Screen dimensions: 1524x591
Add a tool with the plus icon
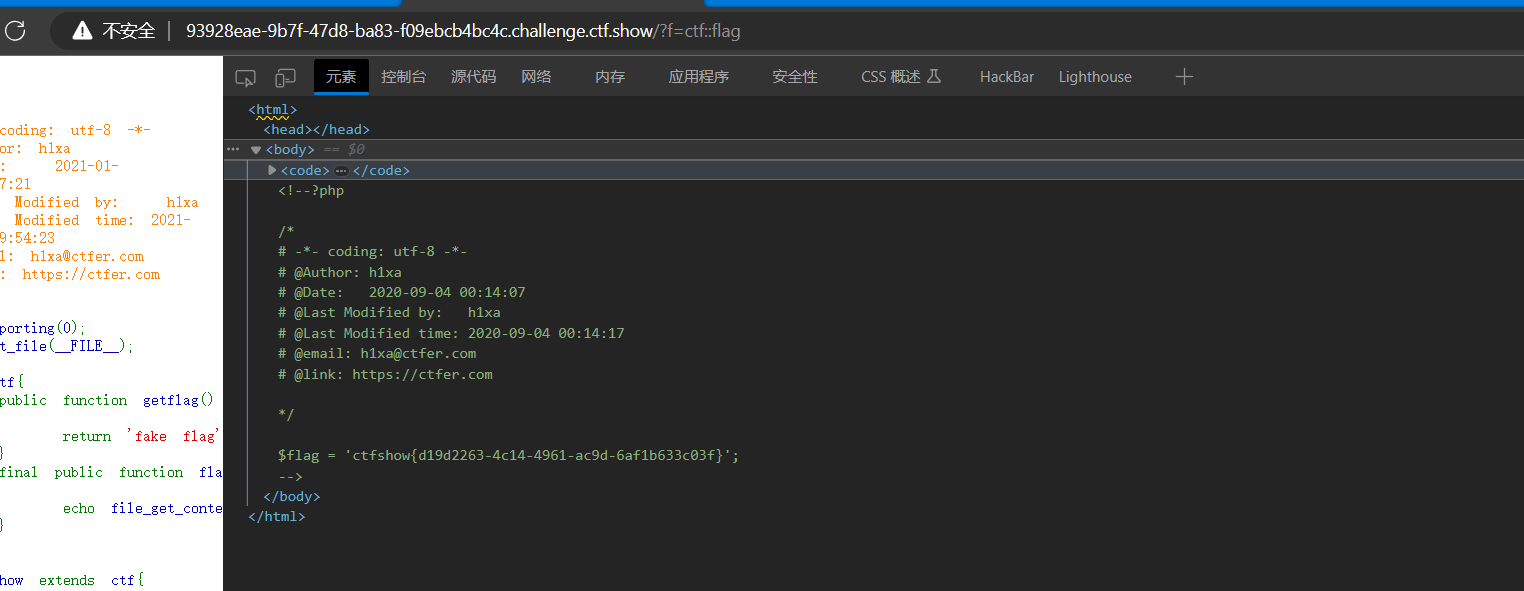[x=1184, y=77]
